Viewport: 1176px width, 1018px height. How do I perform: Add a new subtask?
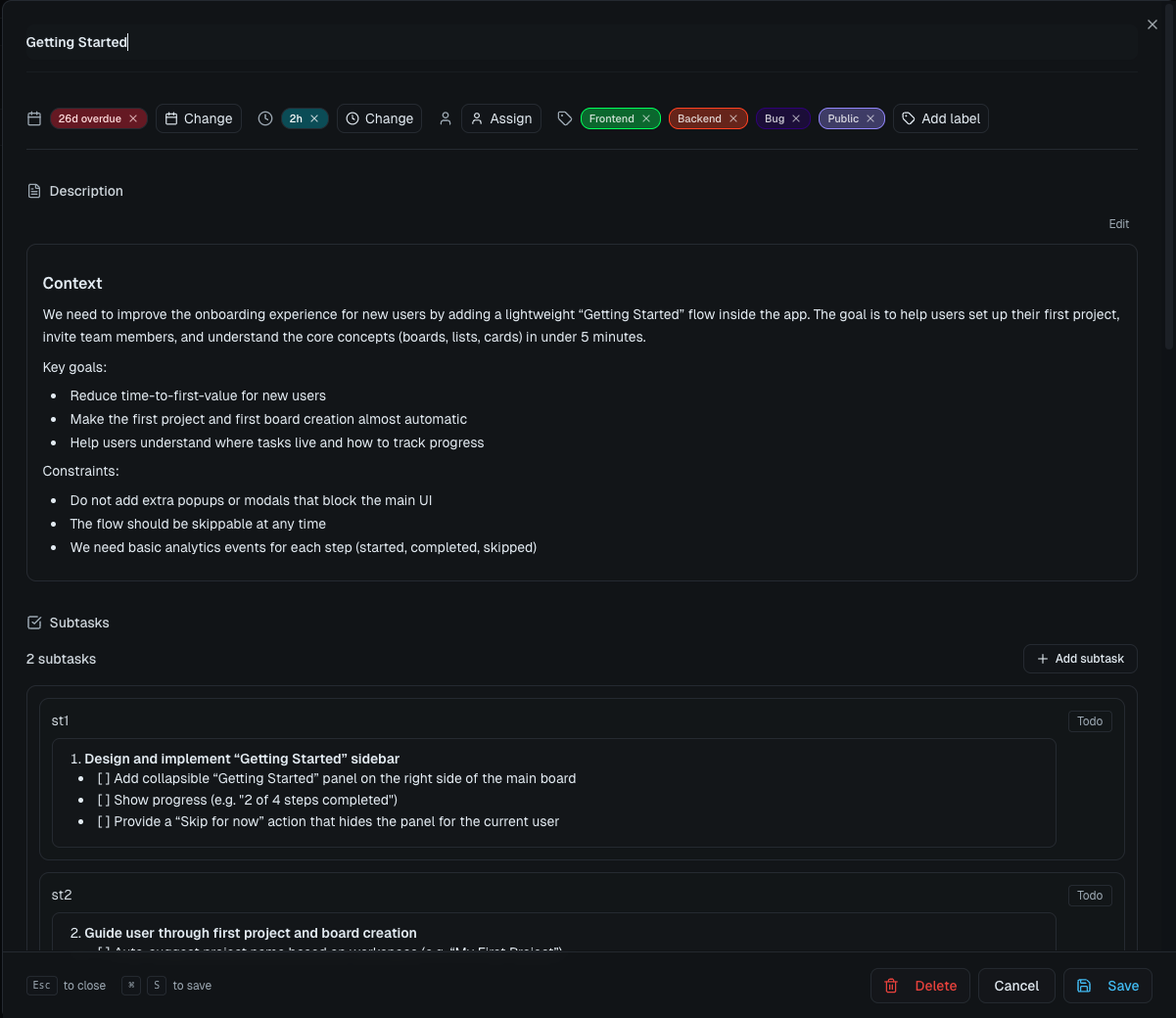coord(1080,659)
